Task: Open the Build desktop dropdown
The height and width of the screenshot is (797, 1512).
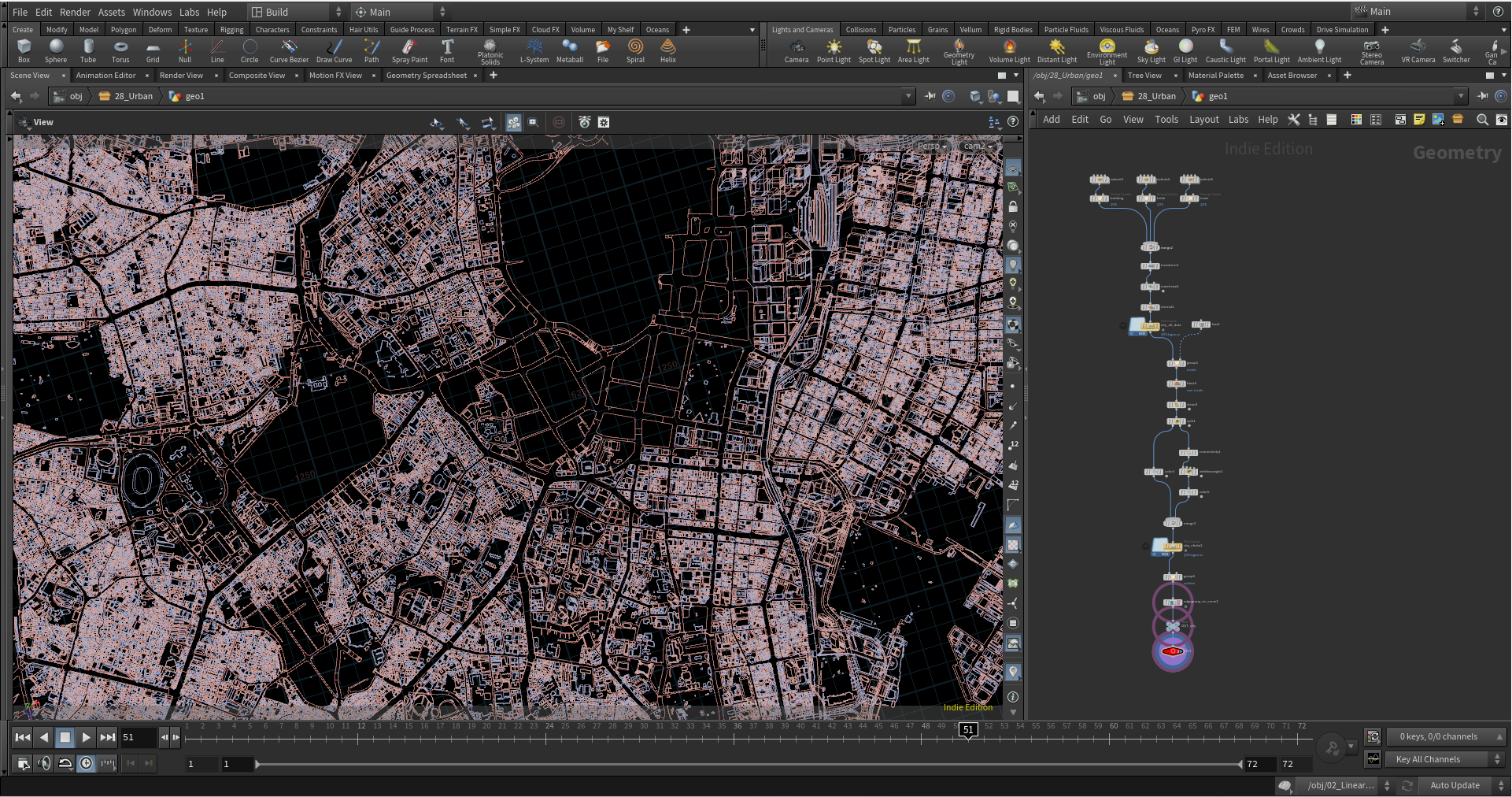Action: click(297, 12)
